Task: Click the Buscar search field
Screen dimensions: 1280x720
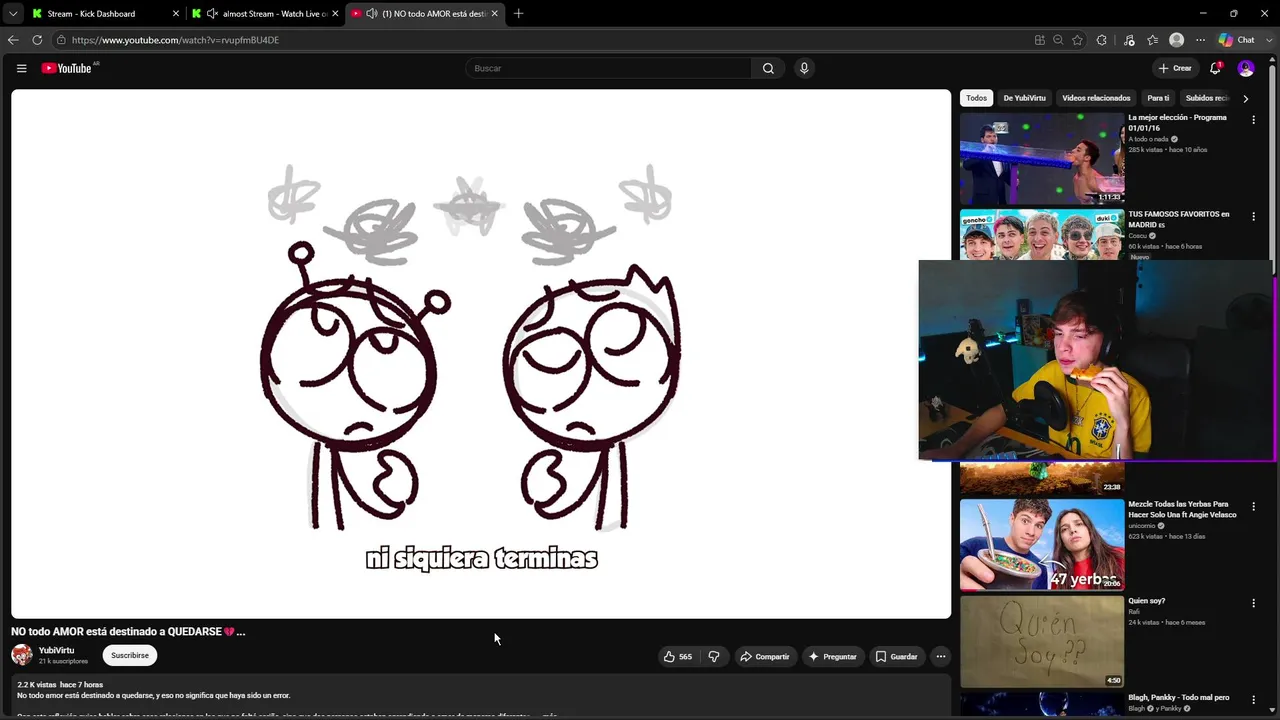Action: pos(608,68)
